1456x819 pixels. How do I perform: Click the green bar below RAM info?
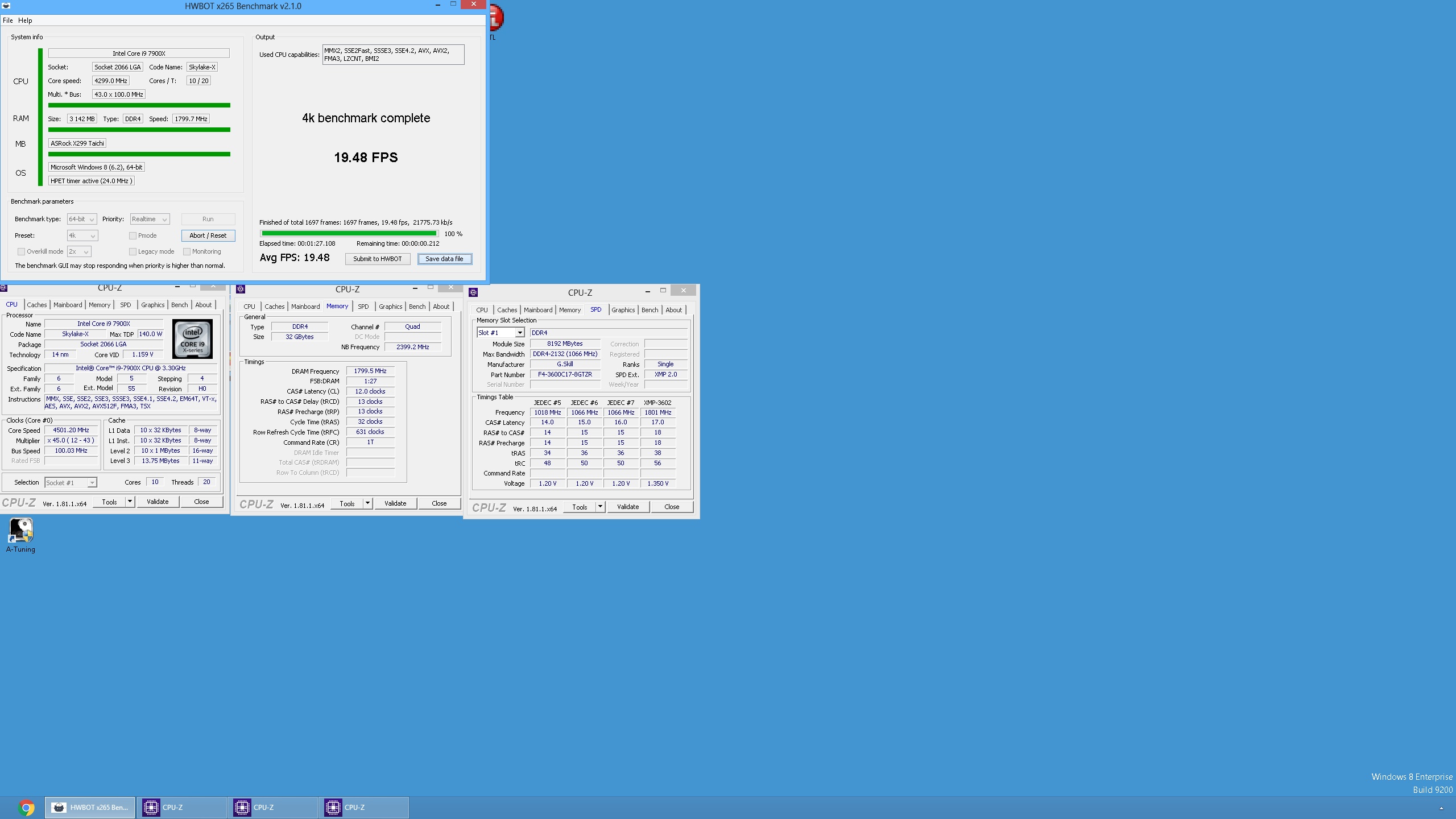139,130
